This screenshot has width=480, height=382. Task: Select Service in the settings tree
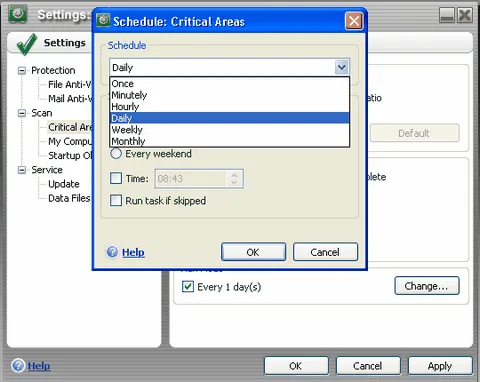pyautogui.click(x=47, y=170)
